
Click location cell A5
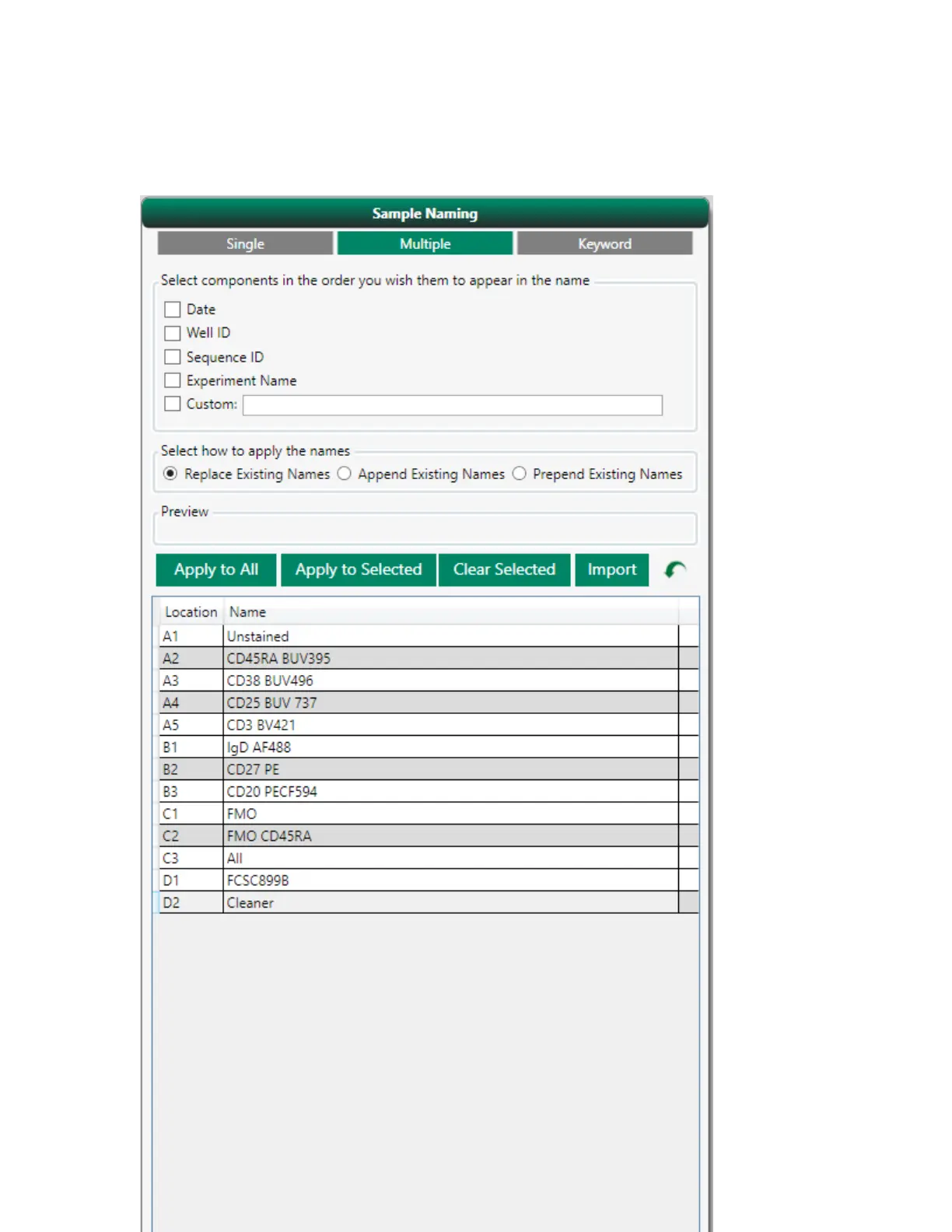click(191, 725)
